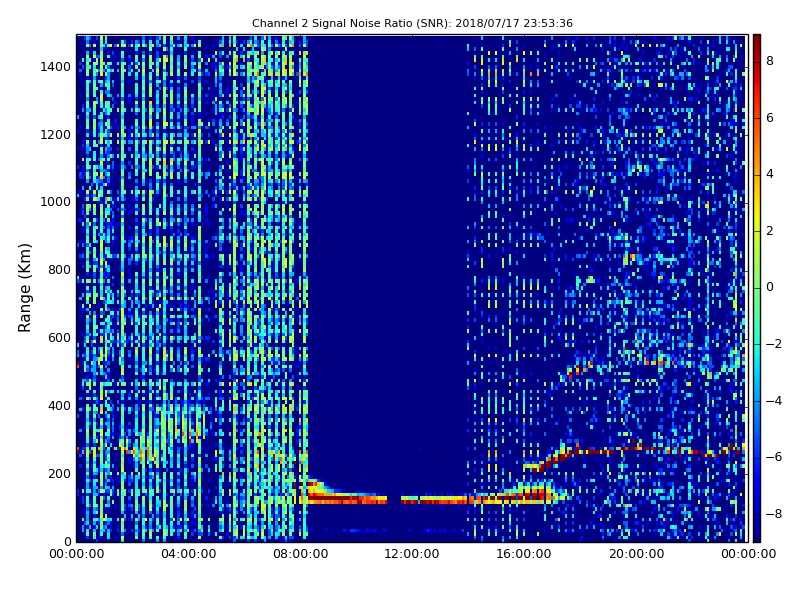
Task: Click the colorbar tick label 2
Action: coord(770,231)
